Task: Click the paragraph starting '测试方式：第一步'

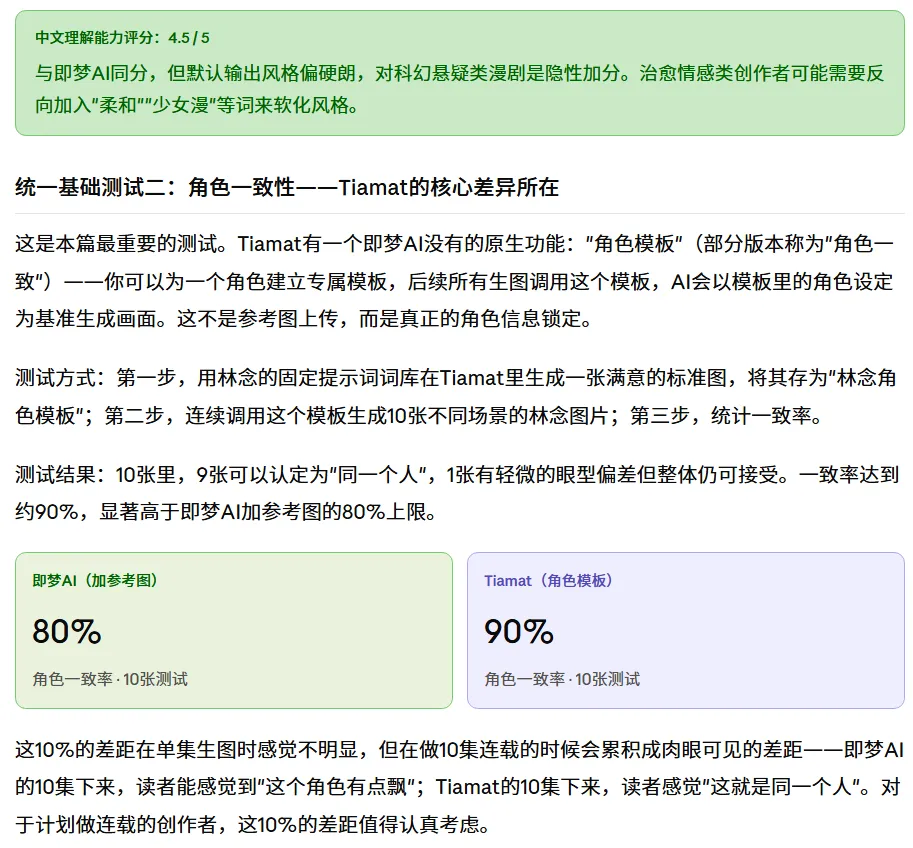Action: click(x=456, y=397)
